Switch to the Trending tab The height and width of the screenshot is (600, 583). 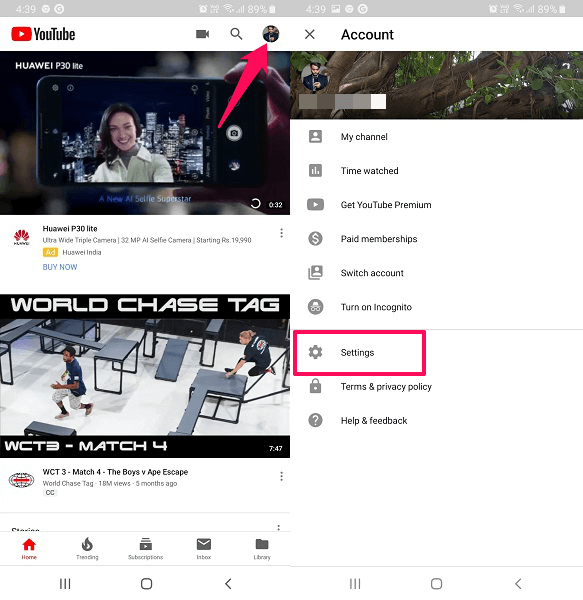click(x=87, y=549)
